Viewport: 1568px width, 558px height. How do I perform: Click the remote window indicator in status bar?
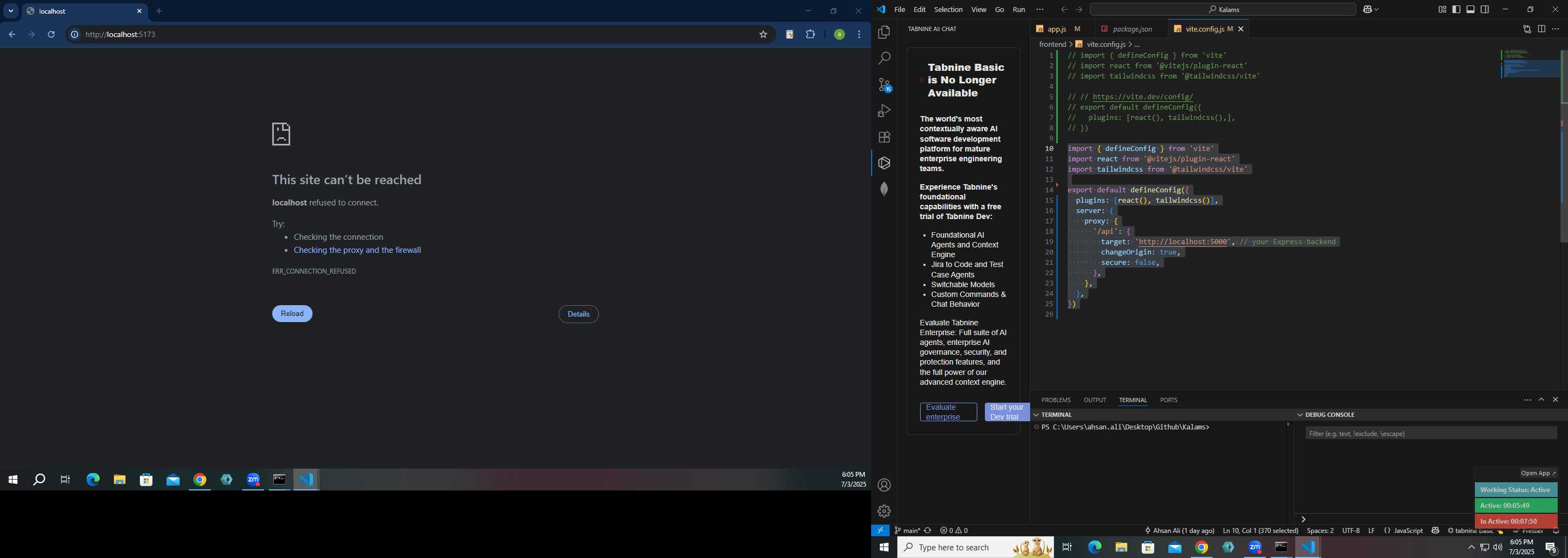click(880, 531)
